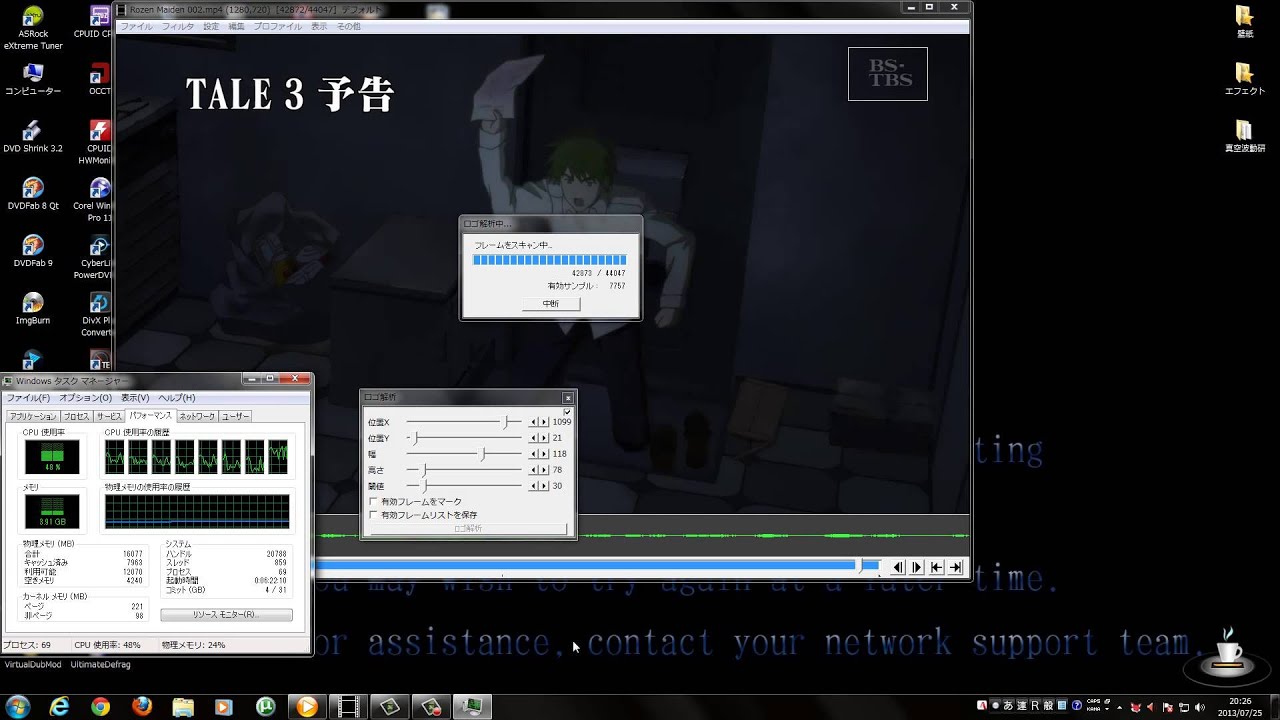This screenshot has width=1280, height=720.
Task: Adjust the 位置Y slider
Action: tap(464, 438)
